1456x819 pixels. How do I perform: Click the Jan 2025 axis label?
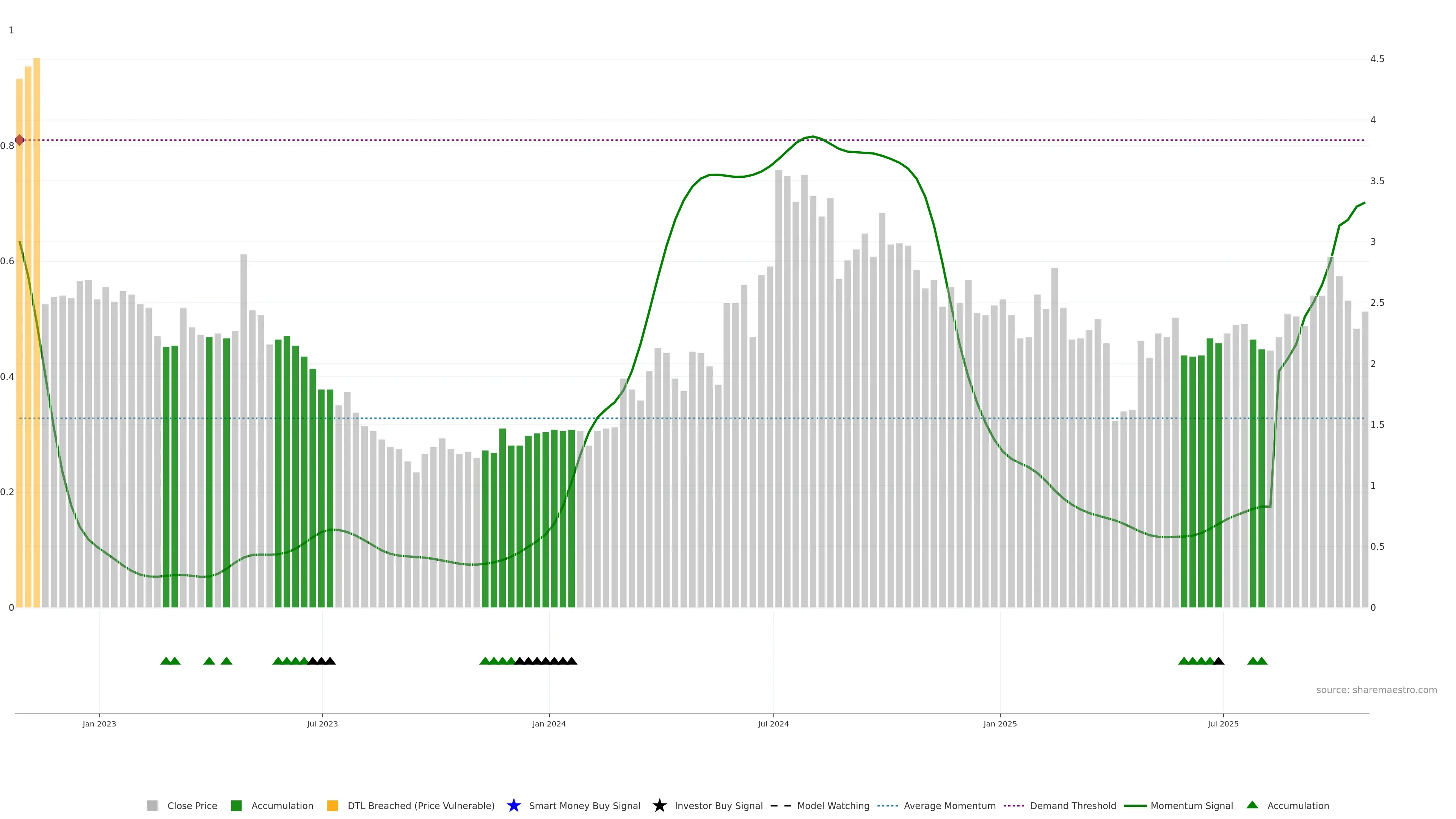(1000, 723)
